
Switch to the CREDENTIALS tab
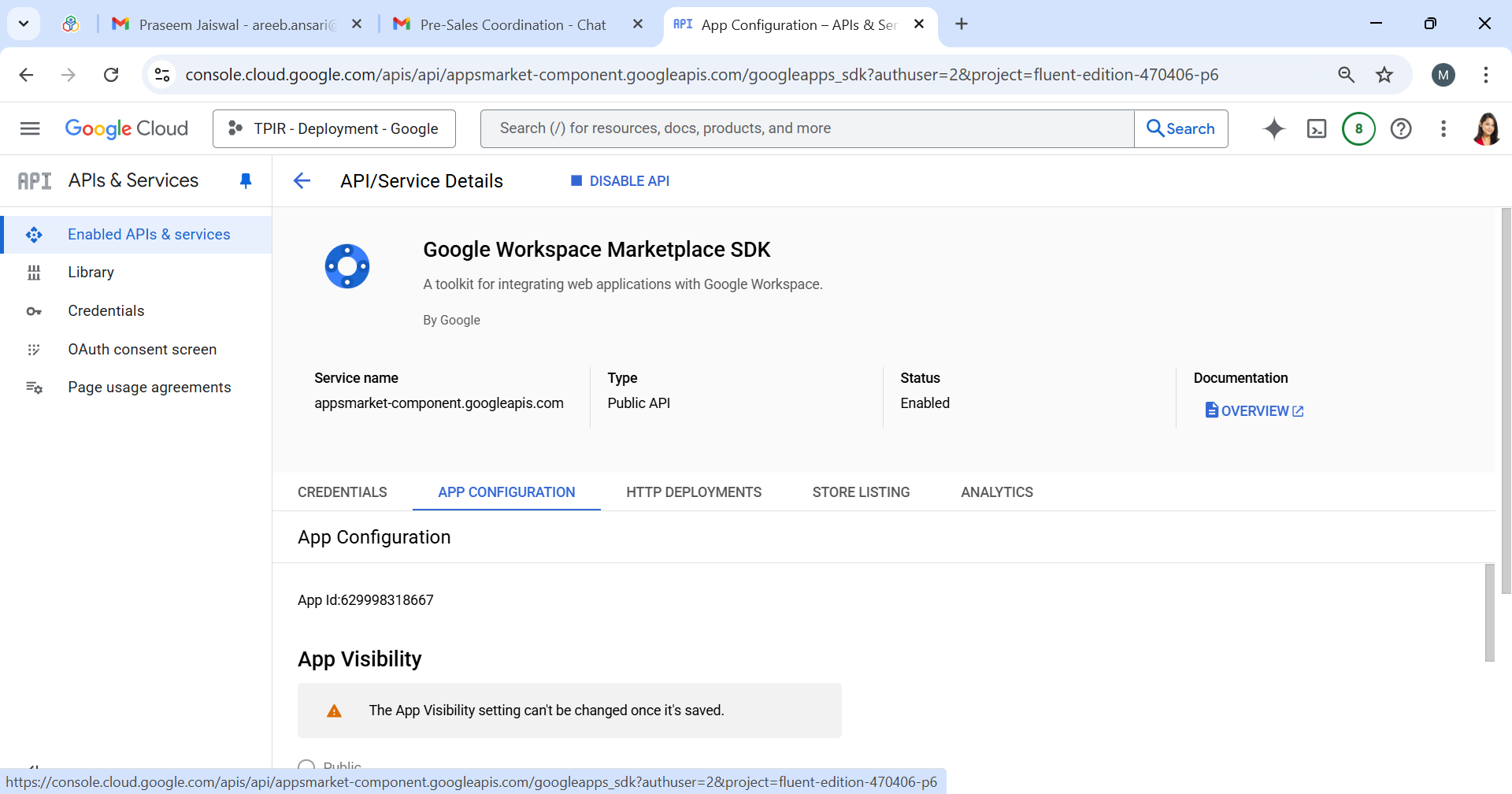click(x=343, y=492)
